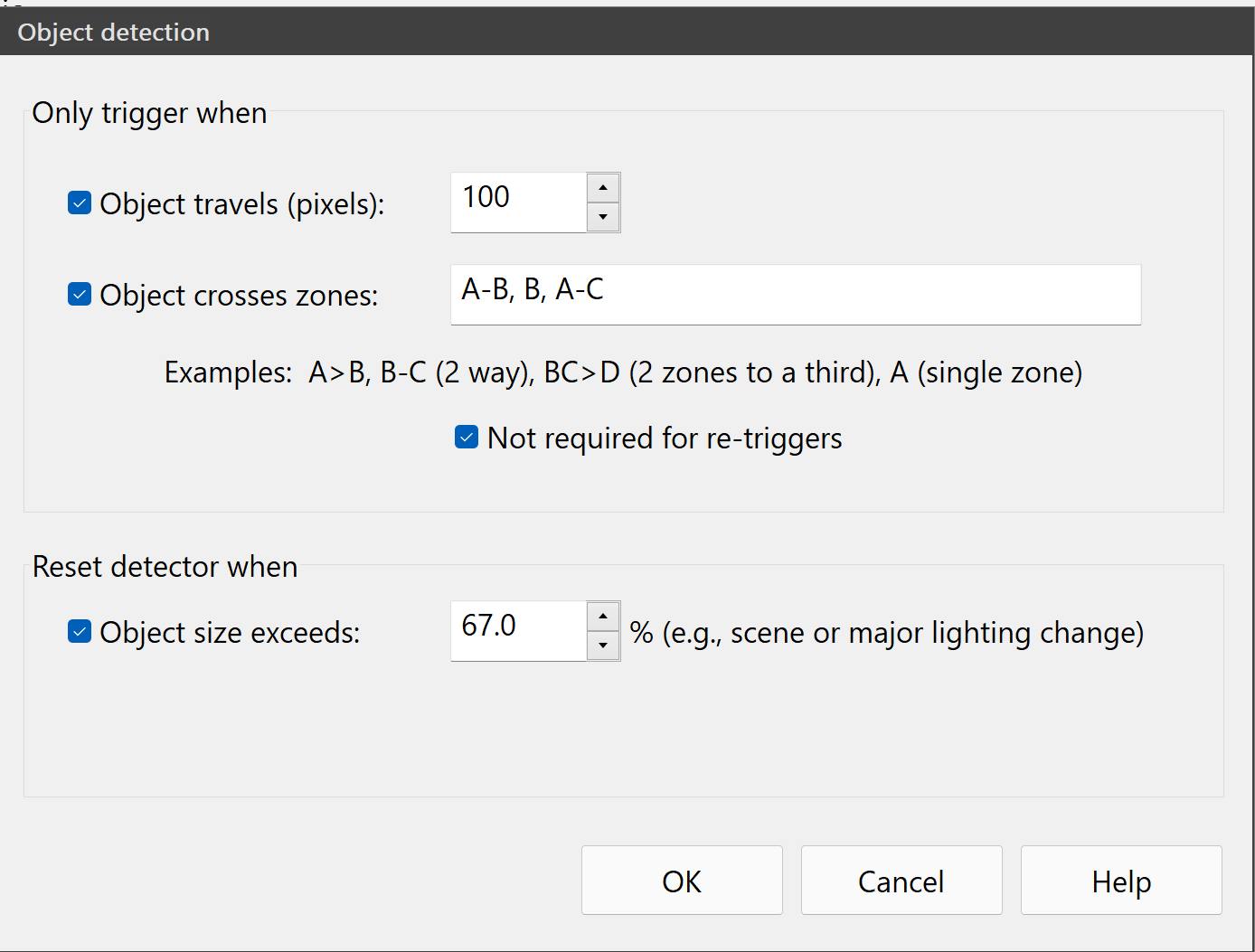Click the Reset detector when group heading

tap(165, 567)
